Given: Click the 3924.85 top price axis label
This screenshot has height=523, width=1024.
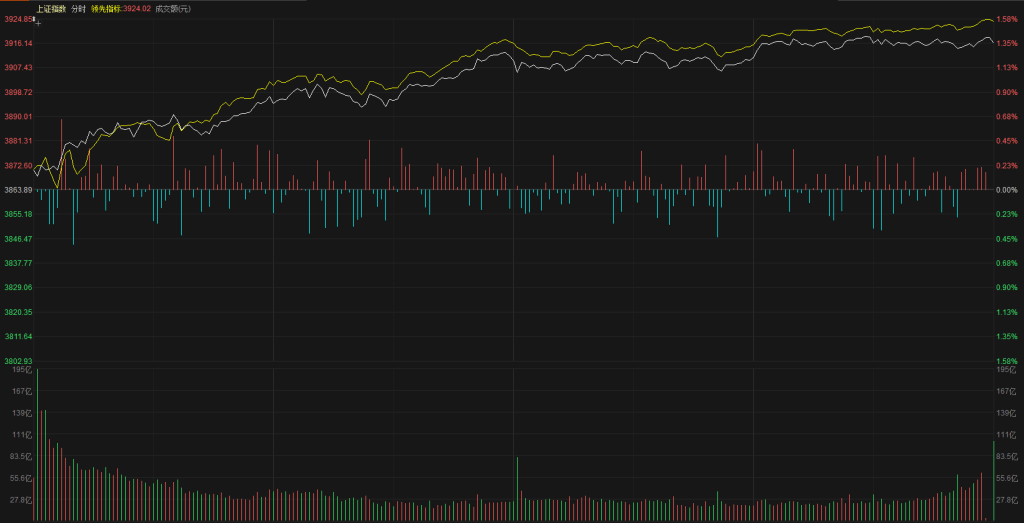Looking at the screenshot, I should pyautogui.click(x=18, y=19).
